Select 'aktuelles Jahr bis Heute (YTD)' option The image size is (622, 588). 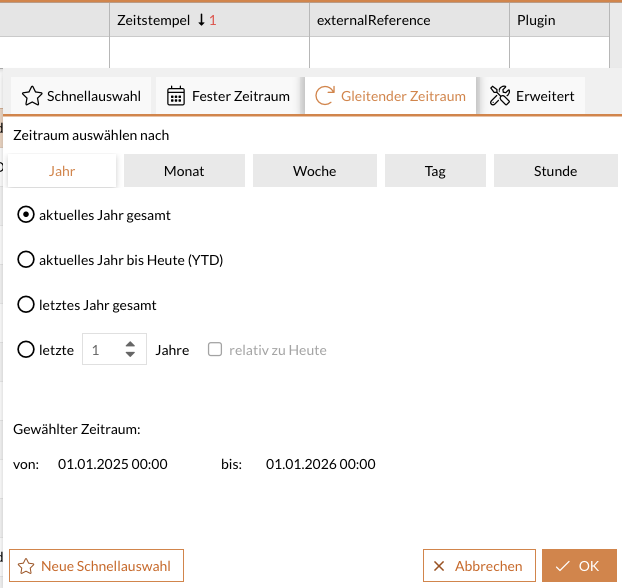(x=26, y=259)
